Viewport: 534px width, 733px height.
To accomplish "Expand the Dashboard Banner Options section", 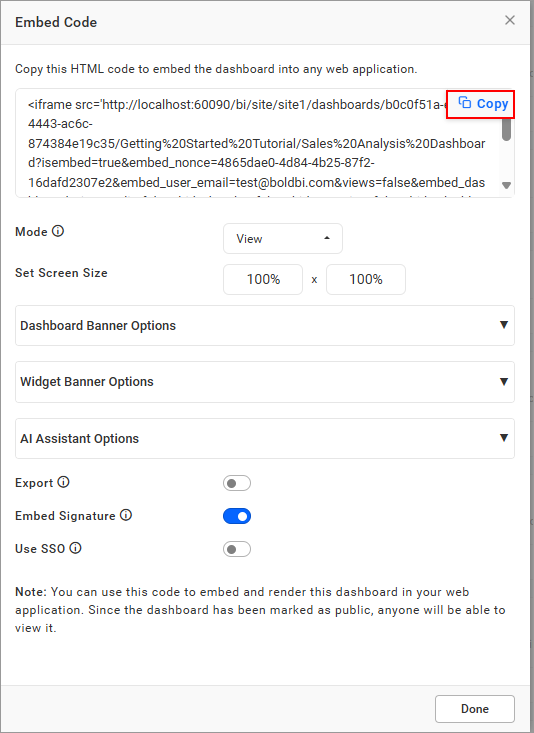I will [265, 325].
